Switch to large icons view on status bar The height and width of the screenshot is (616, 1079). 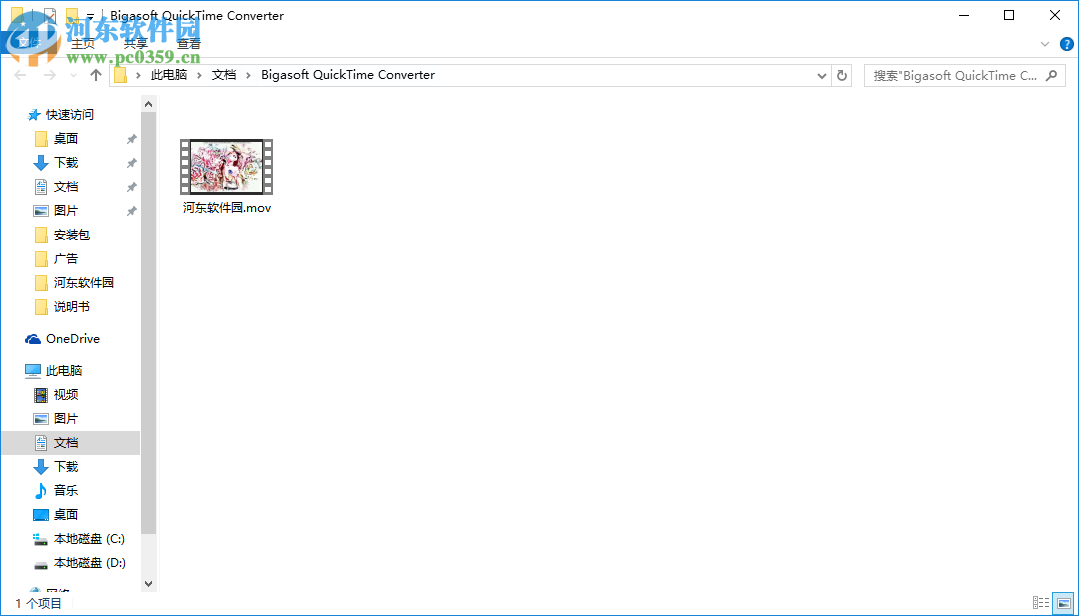click(x=1065, y=603)
